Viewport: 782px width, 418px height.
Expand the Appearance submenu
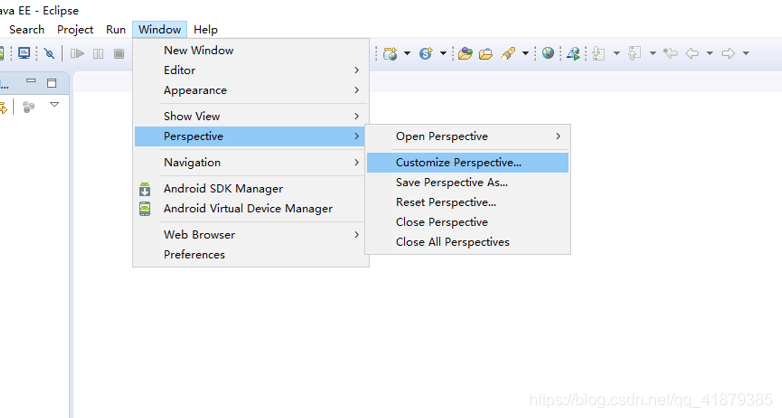pos(251,90)
